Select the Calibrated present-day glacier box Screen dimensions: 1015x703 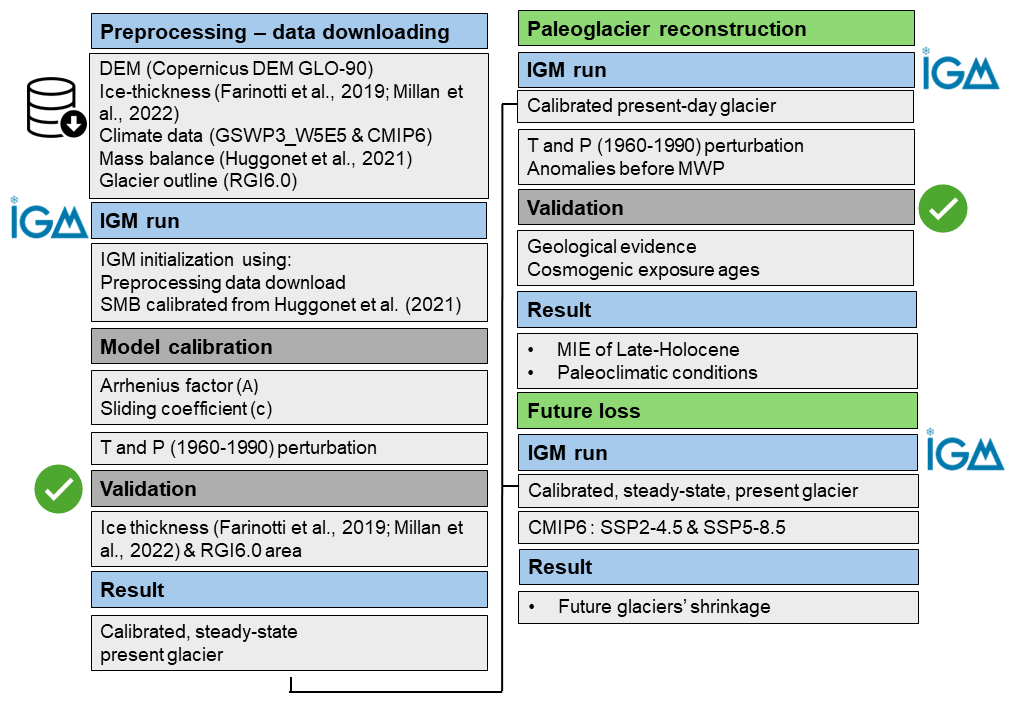tap(716, 106)
